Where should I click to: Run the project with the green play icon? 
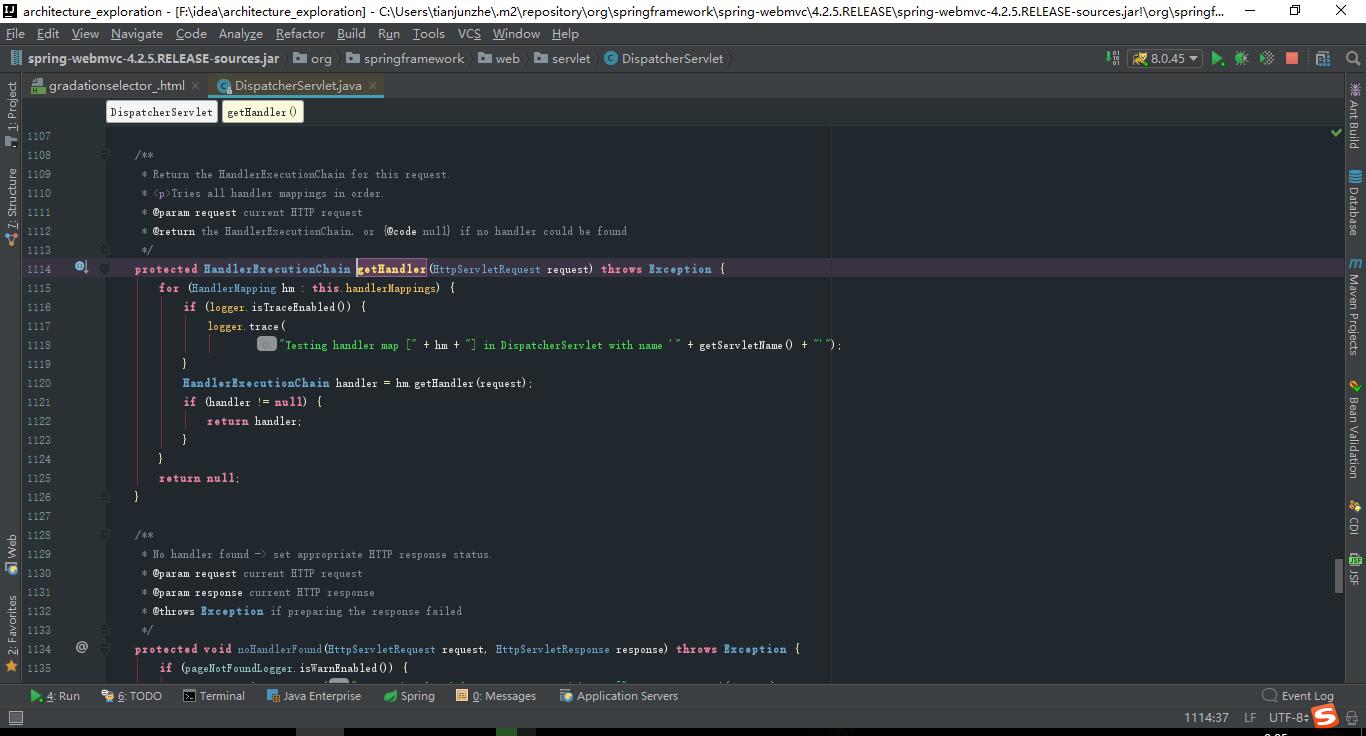(1218, 58)
